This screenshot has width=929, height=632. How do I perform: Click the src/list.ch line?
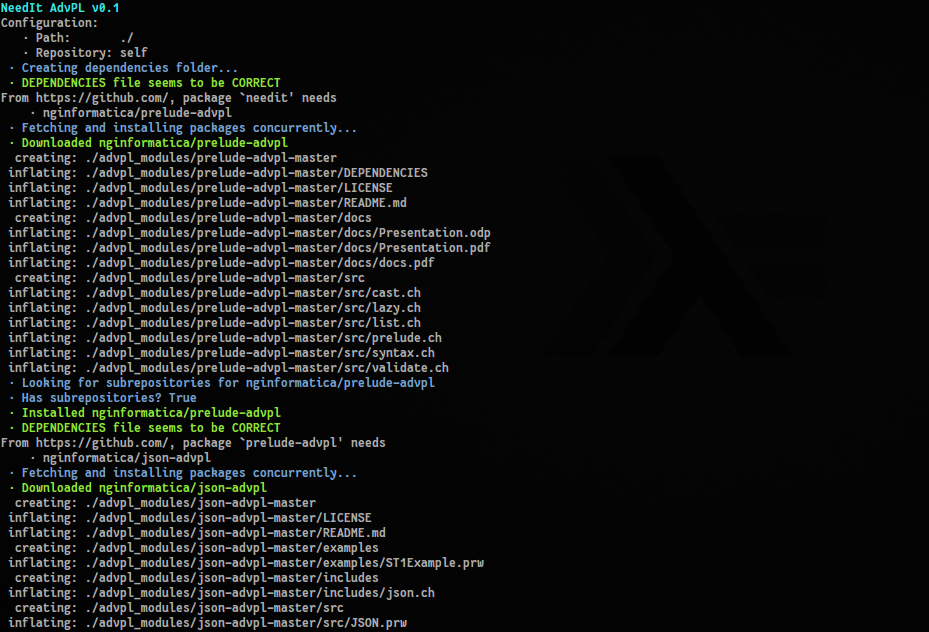coord(214,323)
